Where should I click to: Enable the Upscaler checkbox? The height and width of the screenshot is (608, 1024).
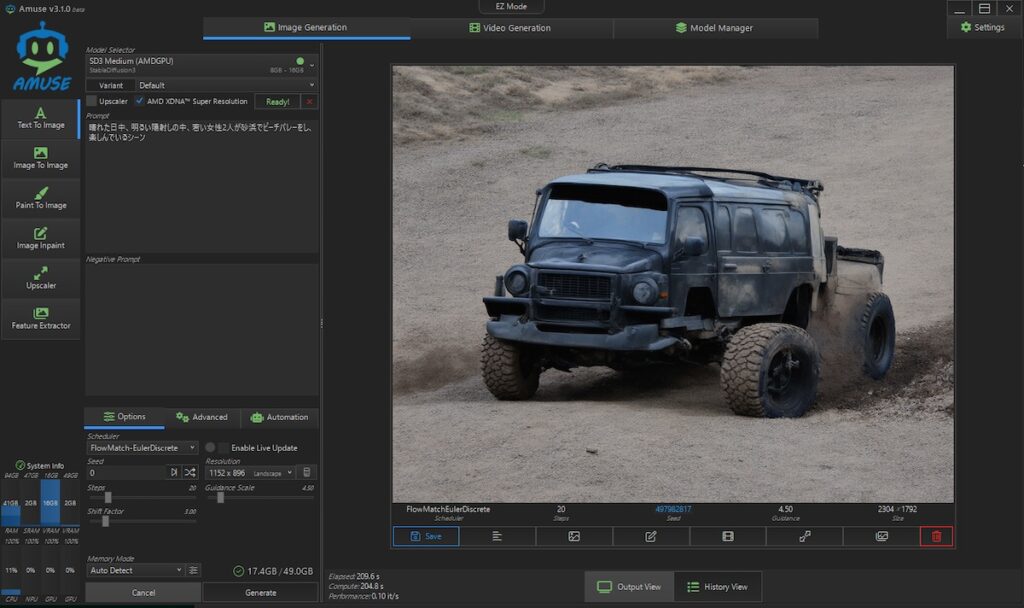tap(92, 101)
